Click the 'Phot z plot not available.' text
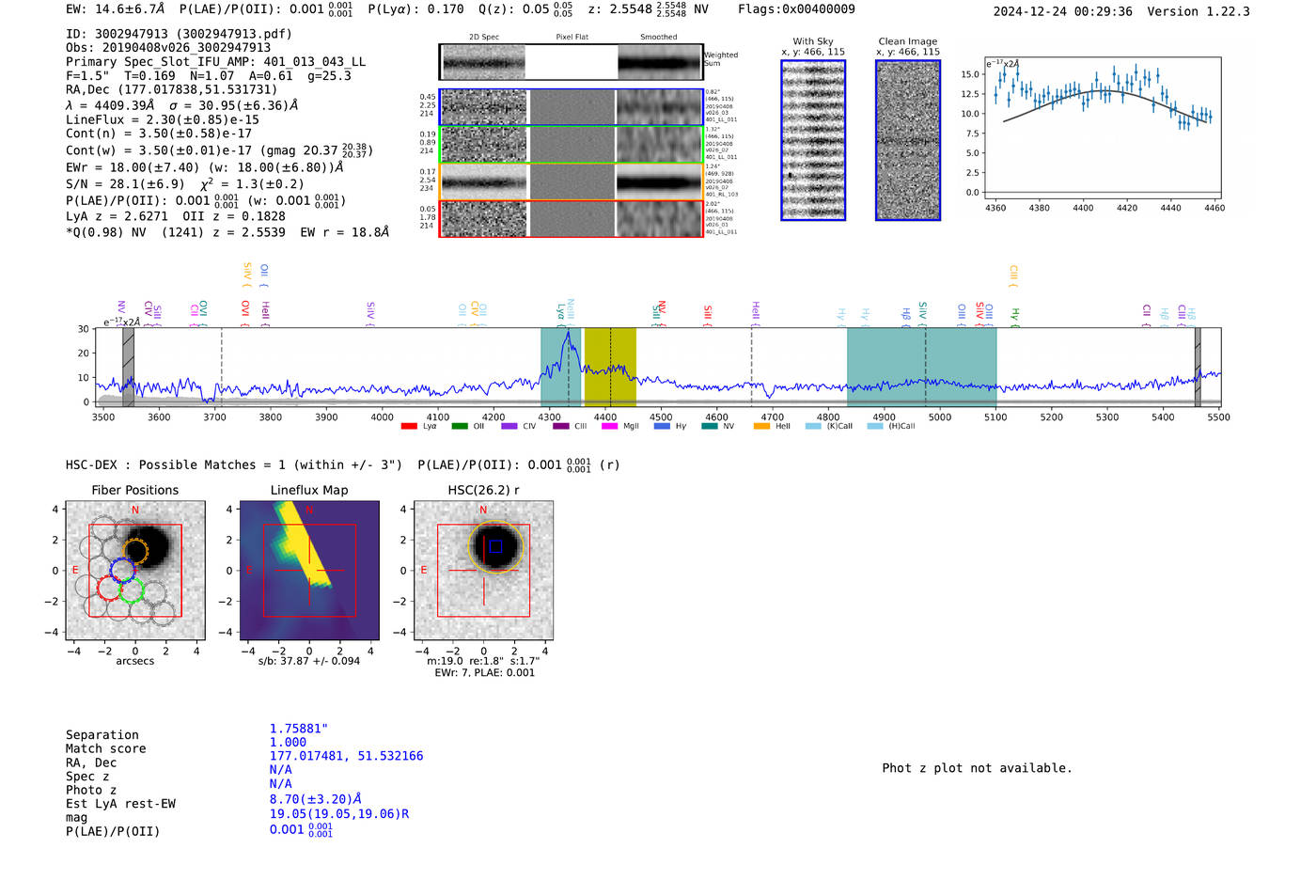 coord(977,768)
